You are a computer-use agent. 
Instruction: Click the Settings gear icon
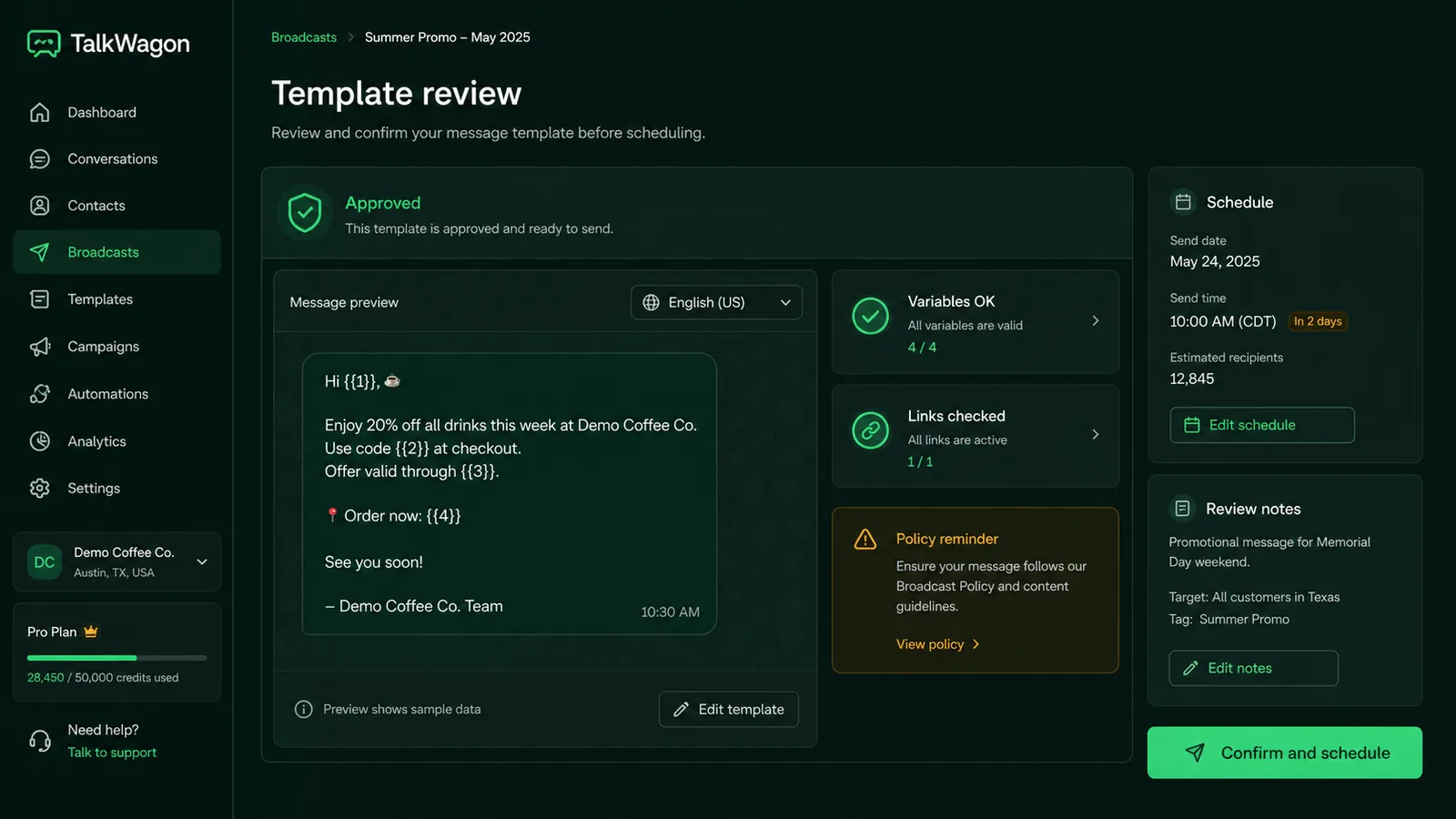pos(40,488)
